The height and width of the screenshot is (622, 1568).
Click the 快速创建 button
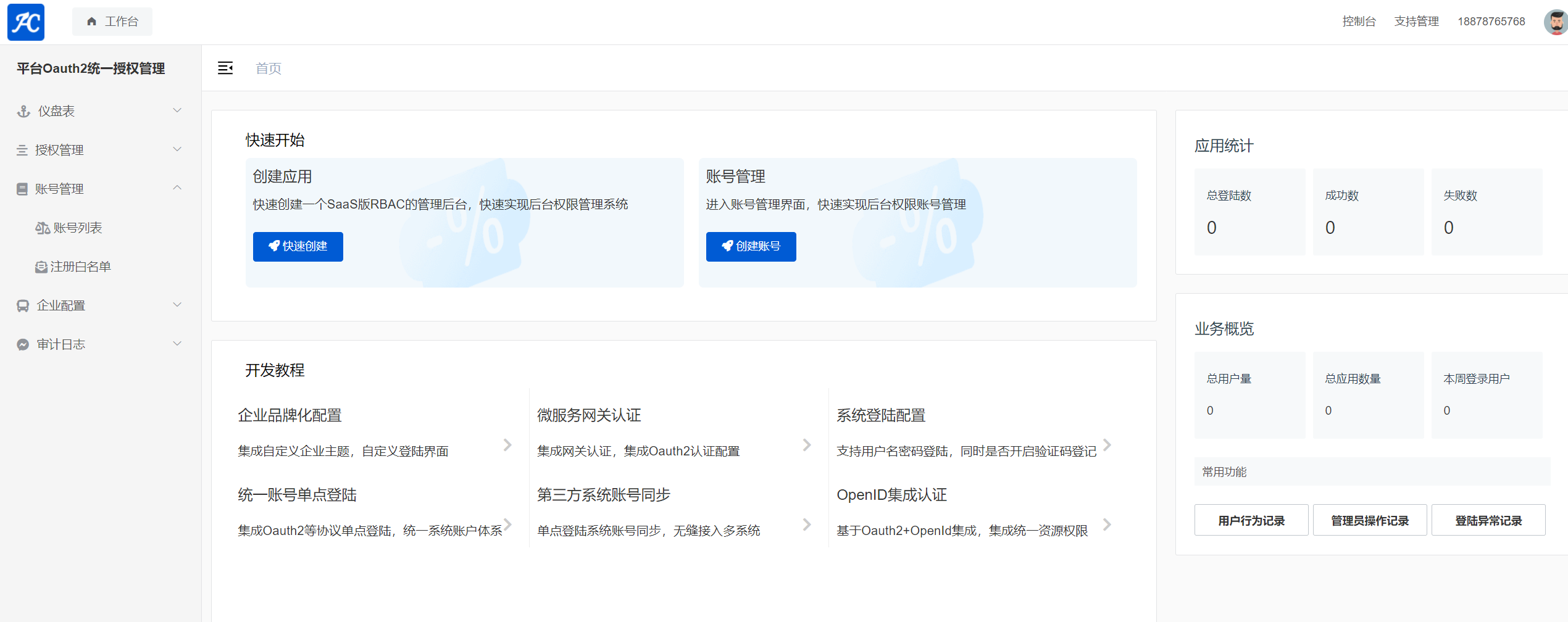point(298,246)
